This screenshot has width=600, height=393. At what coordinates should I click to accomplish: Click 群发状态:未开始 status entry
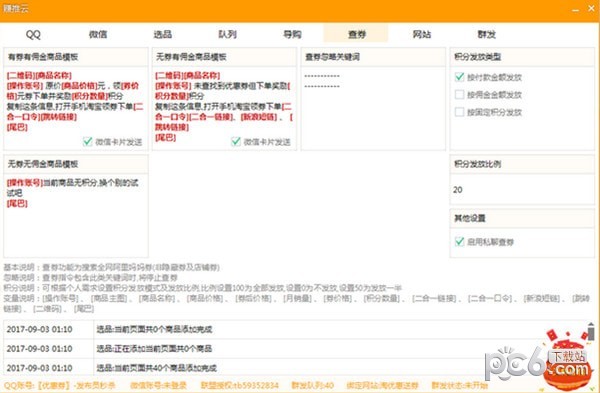coord(460,385)
